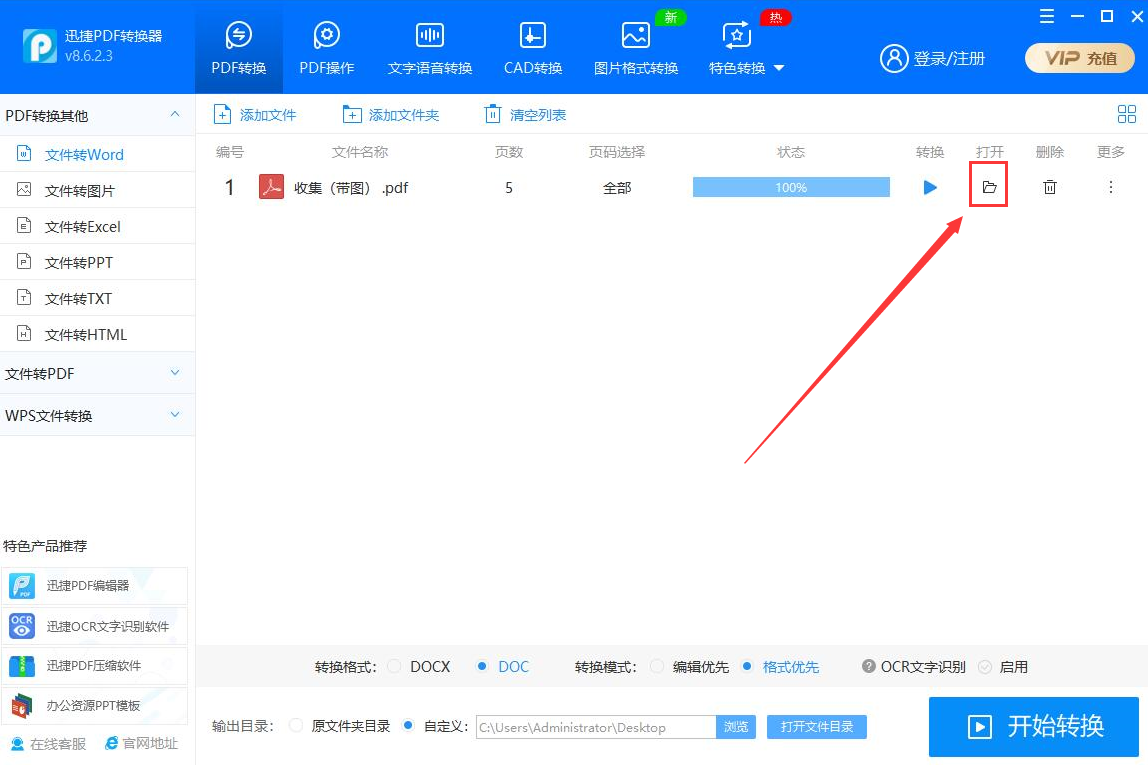
Task: Open the PDF转换 top tab
Action: pyautogui.click(x=239, y=48)
